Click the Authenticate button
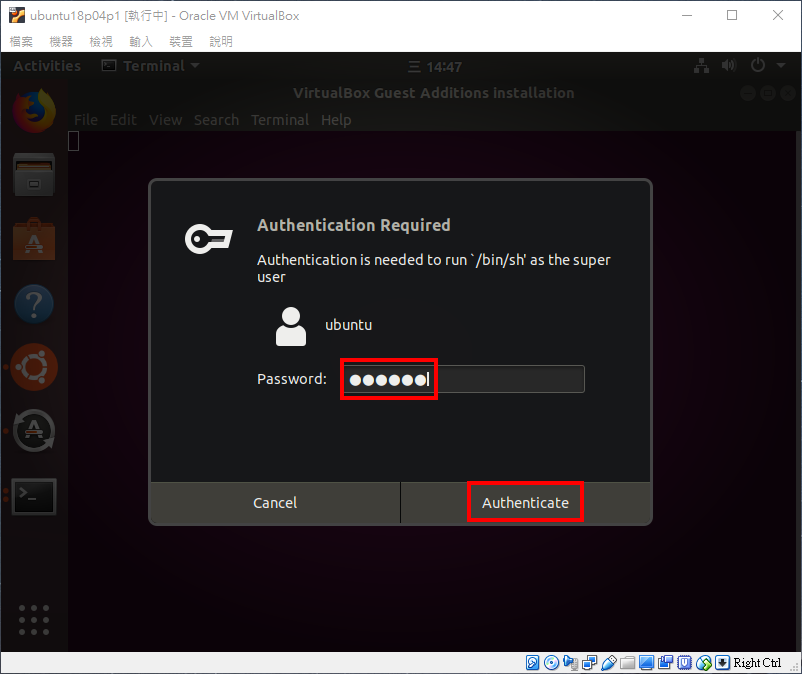Screen dimensions: 802x674 click(x=525, y=503)
